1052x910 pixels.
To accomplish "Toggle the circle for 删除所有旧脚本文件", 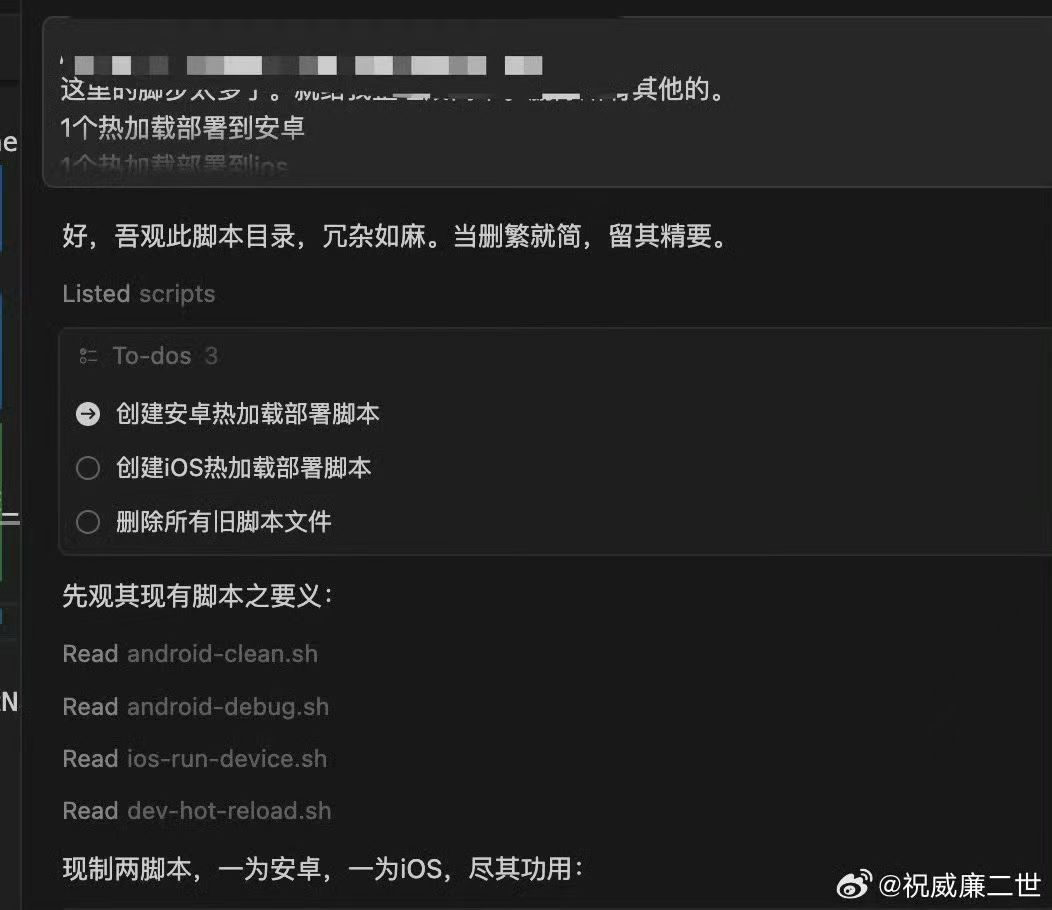I will pos(88,521).
